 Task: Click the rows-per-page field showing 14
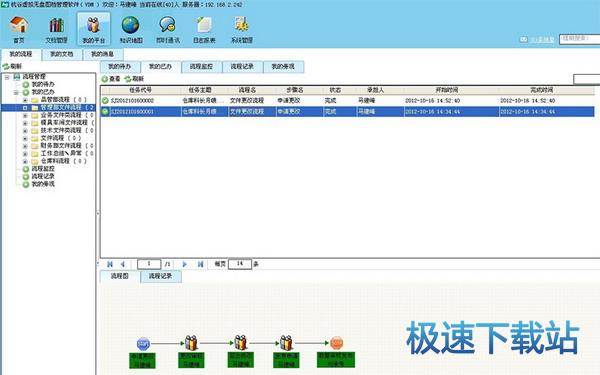coord(240,264)
